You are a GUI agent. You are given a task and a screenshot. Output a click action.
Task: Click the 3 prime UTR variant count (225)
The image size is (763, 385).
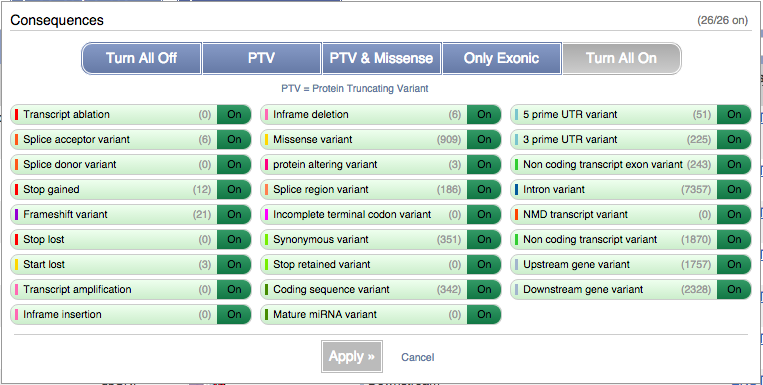point(699,140)
